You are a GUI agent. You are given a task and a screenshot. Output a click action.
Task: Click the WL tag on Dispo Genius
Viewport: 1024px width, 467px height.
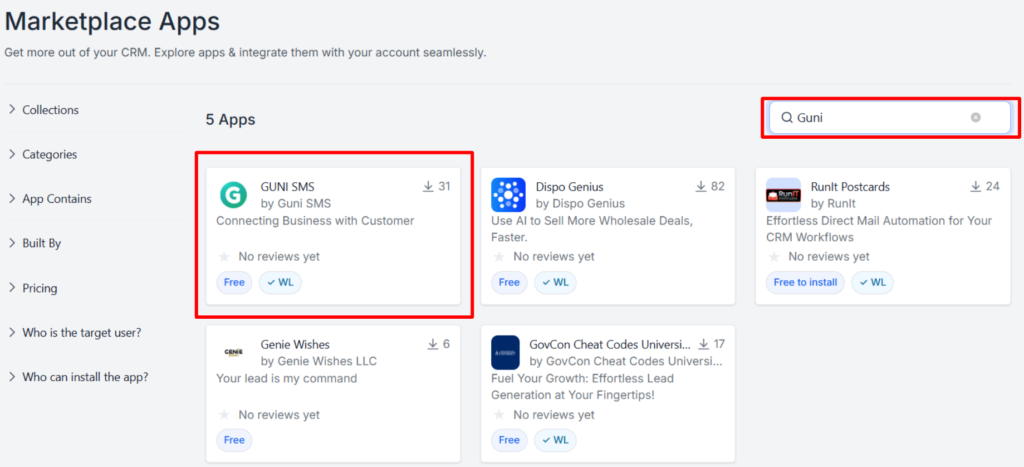[x=555, y=283]
